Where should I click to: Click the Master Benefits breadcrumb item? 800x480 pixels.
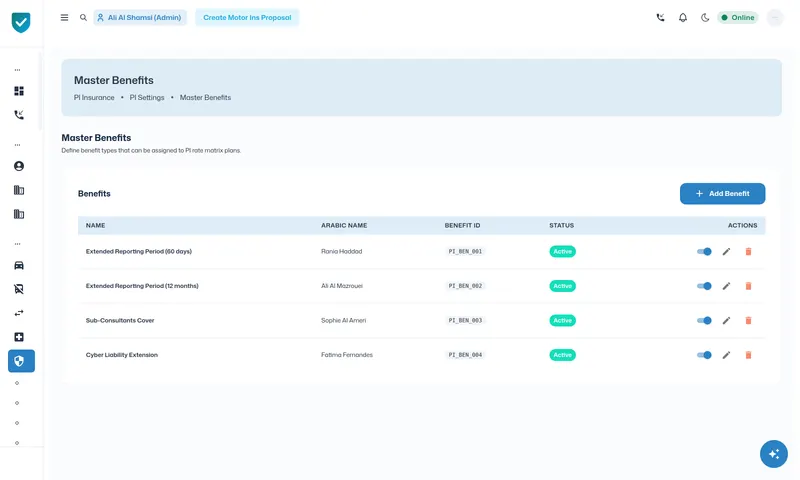205,97
